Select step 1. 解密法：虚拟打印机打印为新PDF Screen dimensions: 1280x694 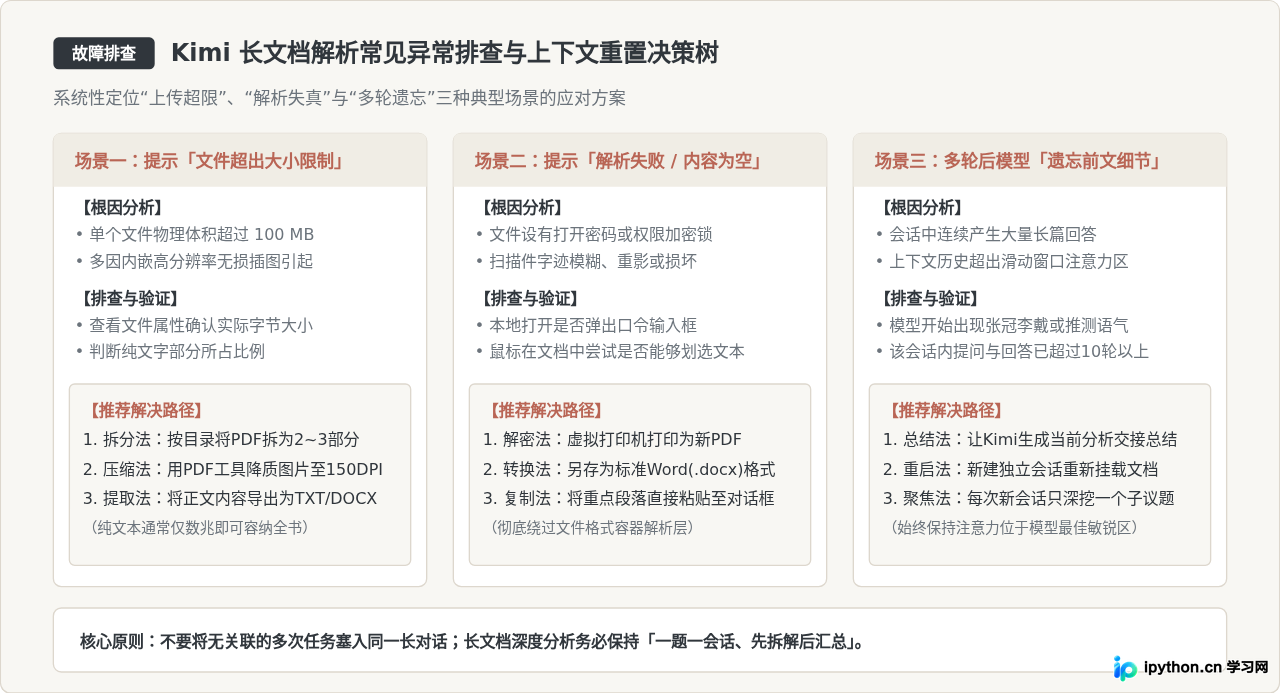612,439
